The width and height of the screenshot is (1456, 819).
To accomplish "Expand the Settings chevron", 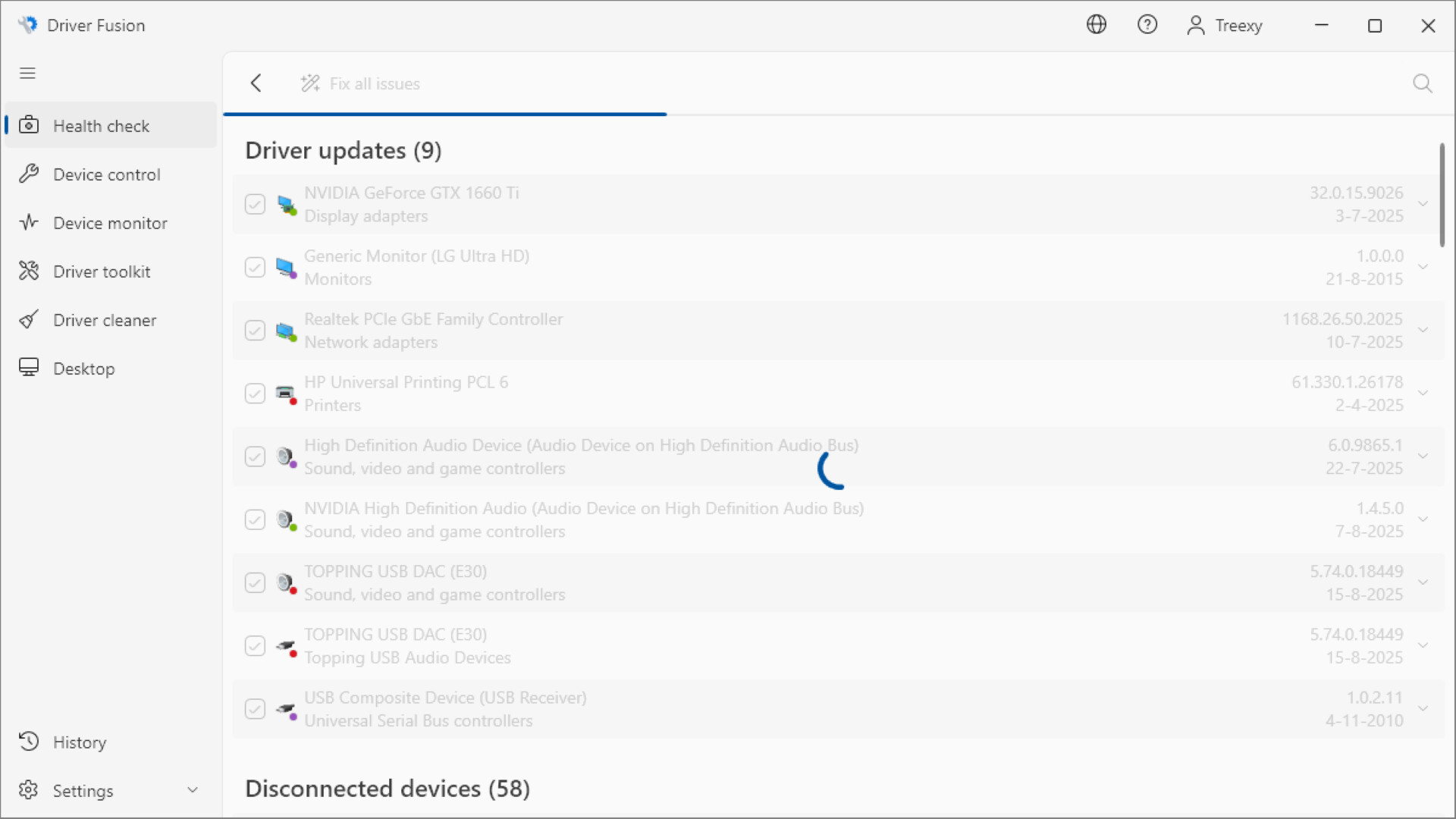I will coord(193,789).
